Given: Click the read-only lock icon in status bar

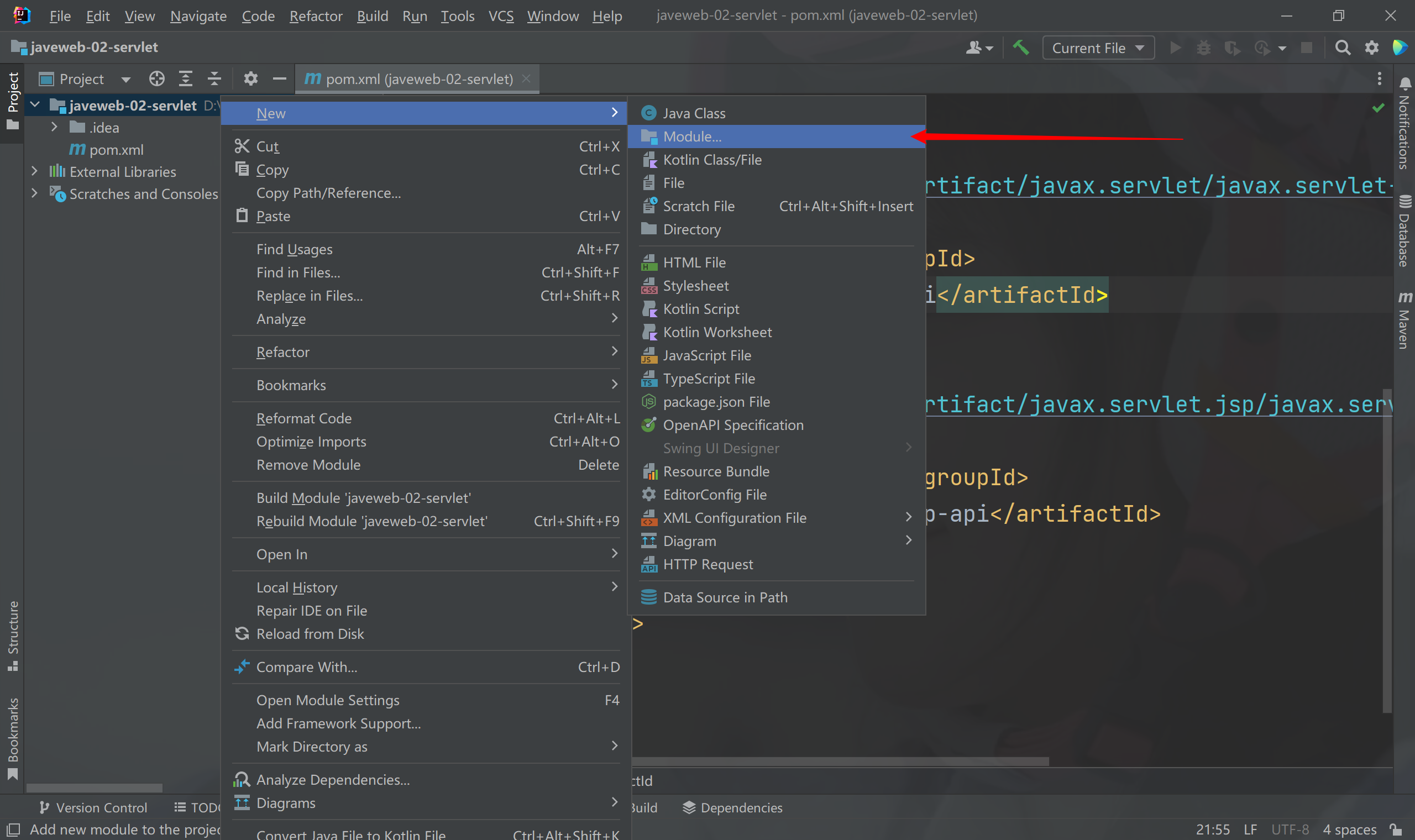Looking at the screenshot, I should 1396,830.
